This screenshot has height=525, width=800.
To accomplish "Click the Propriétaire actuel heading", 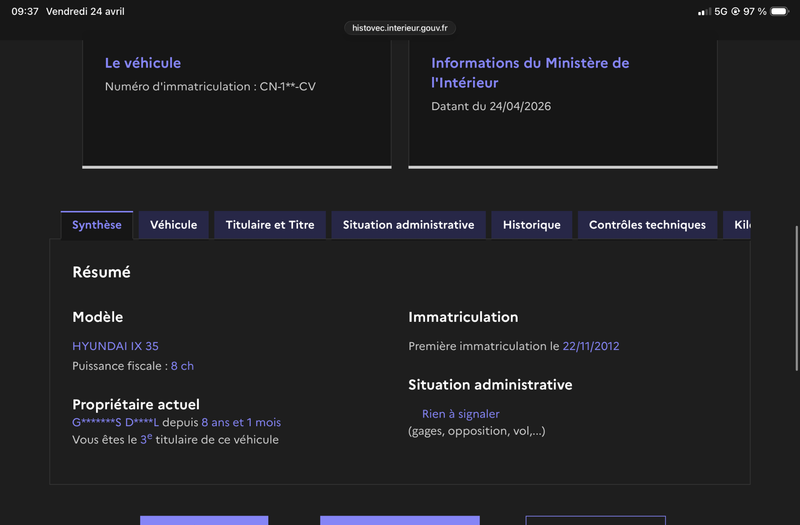I will click(136, 405).
